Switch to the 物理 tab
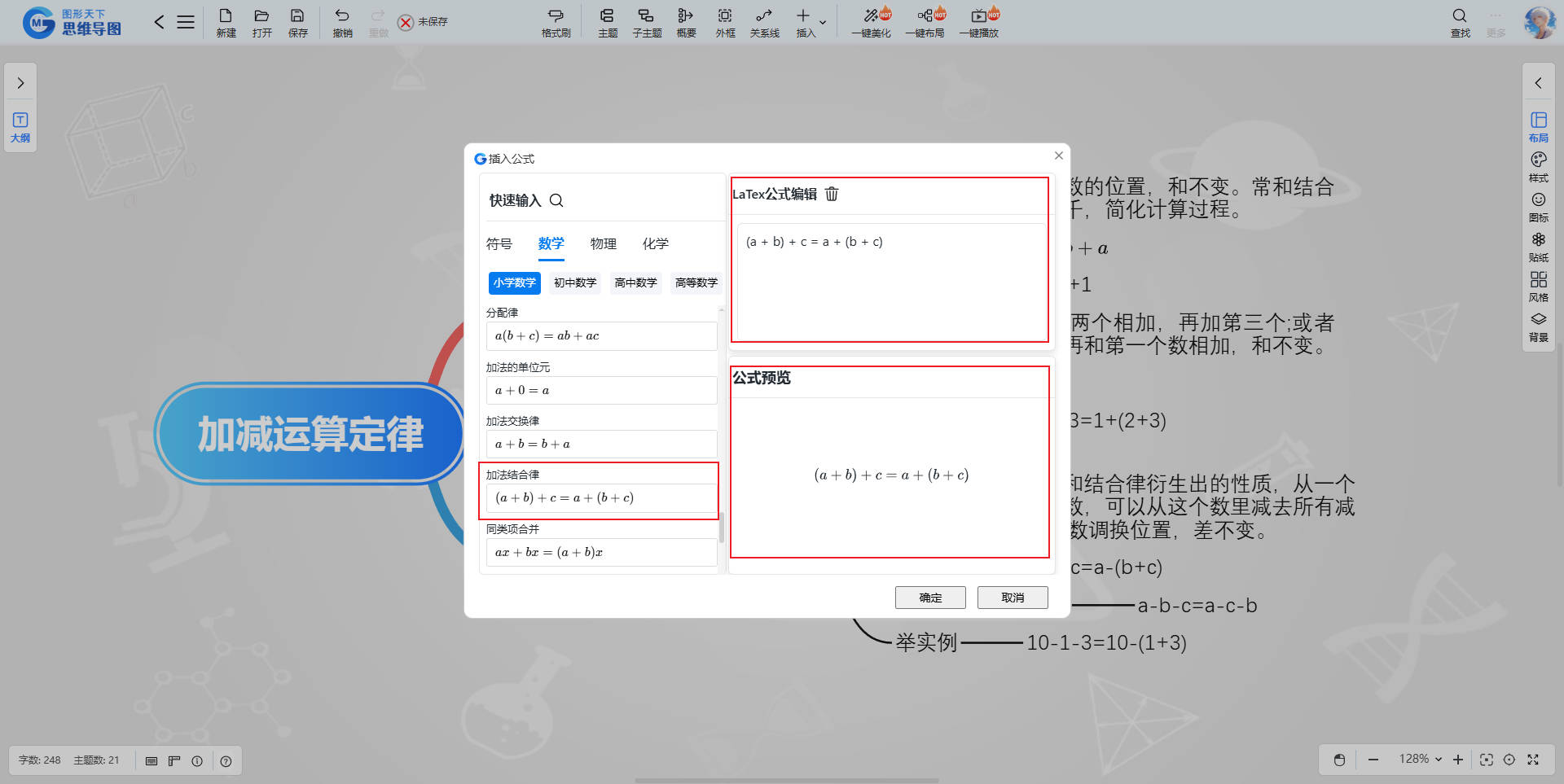This screenshot has height=784, width=1564. point(603,243)
